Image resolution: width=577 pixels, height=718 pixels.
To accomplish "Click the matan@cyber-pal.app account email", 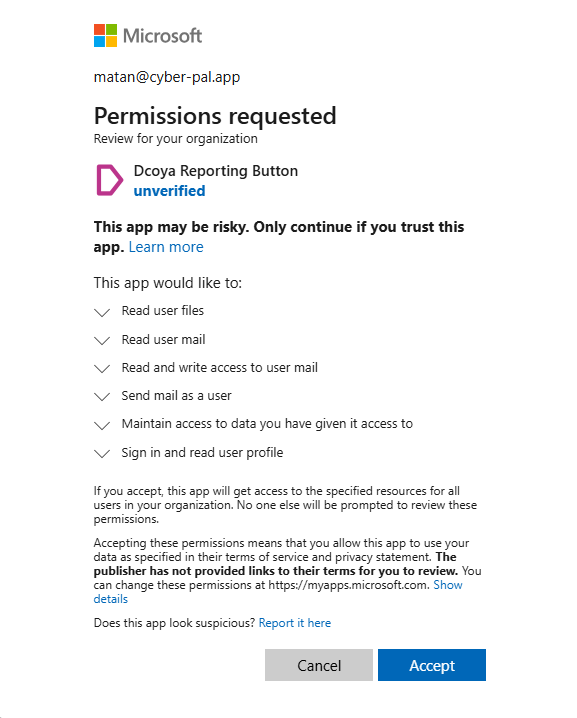I will point(167,77).
